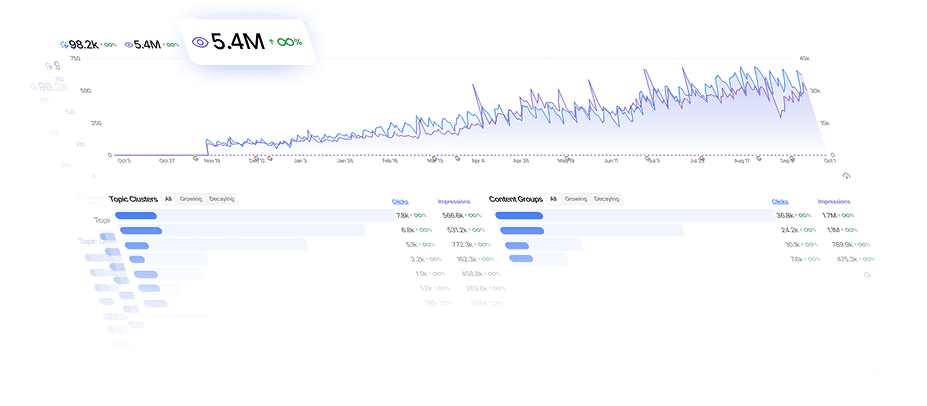The height and width of the screenshot is (406, 927).
Task: Select content group bar with 10.1k clicks
Action: pos(543,245)
